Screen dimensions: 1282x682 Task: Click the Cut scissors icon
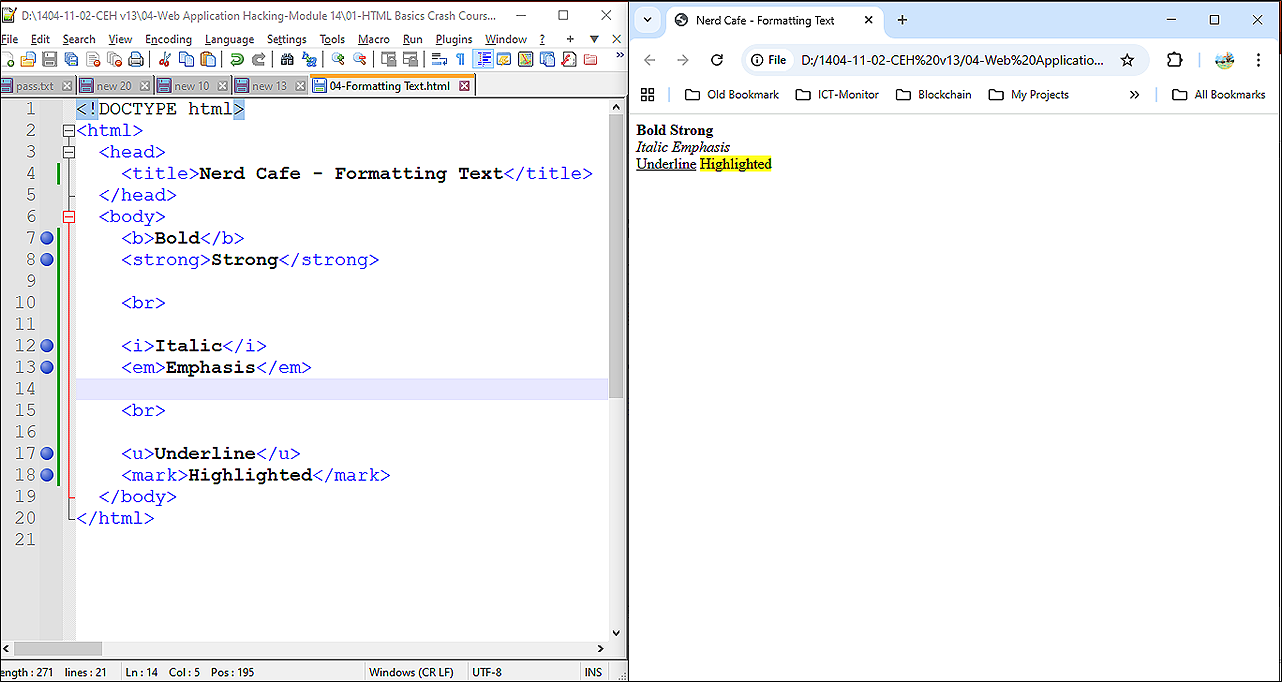coord(165,60)
